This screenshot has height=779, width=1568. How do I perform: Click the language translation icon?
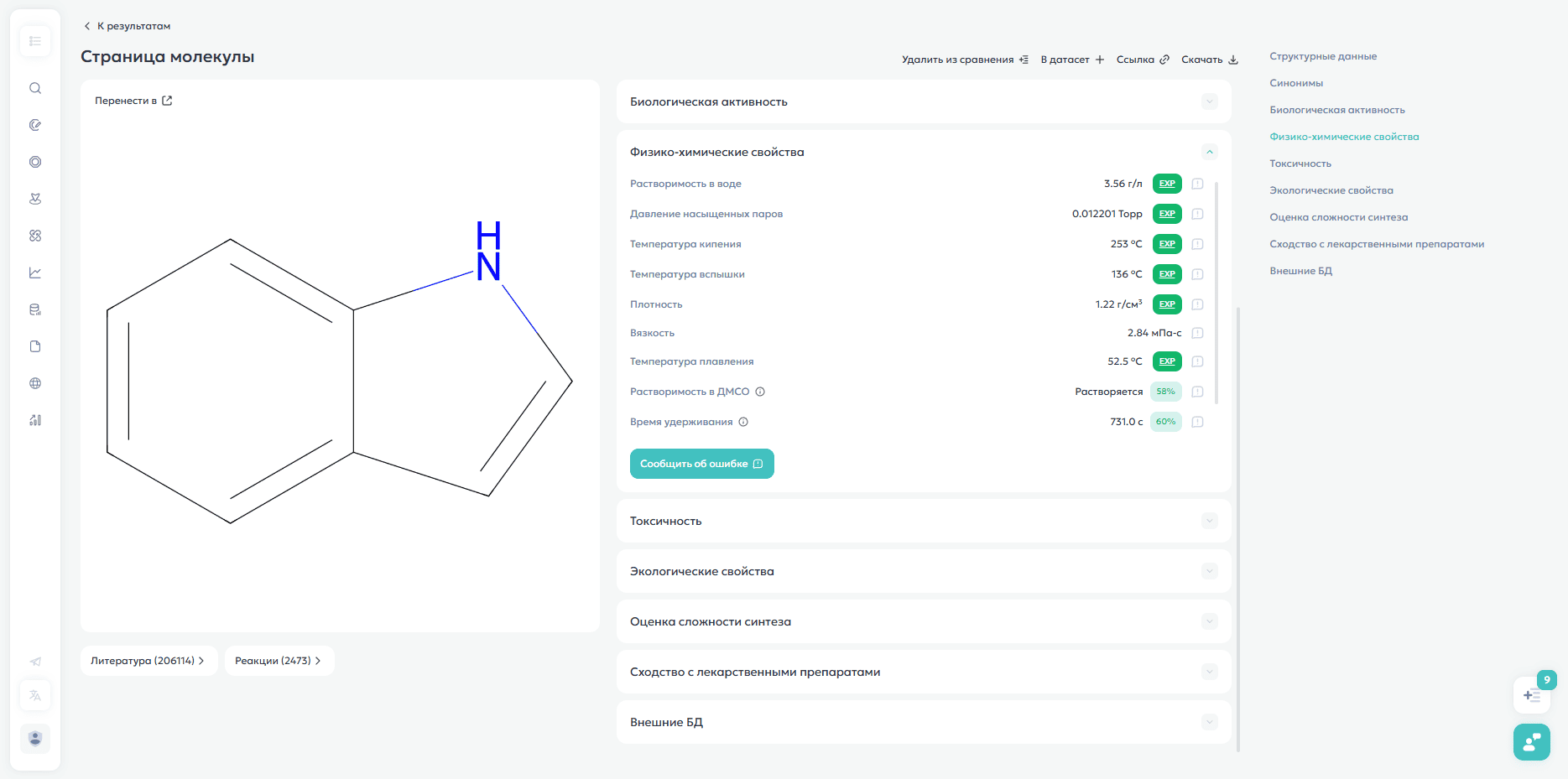click(x=35, y=695)
